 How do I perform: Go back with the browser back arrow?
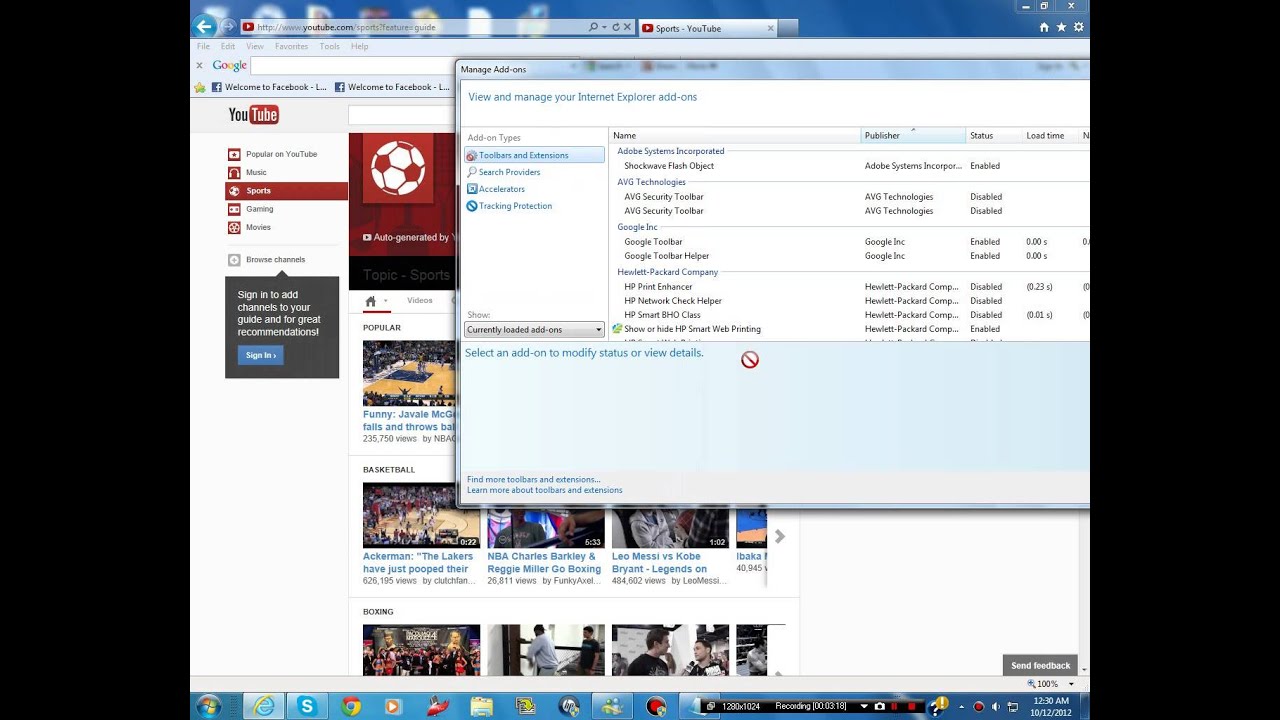(x=205, y=27)
